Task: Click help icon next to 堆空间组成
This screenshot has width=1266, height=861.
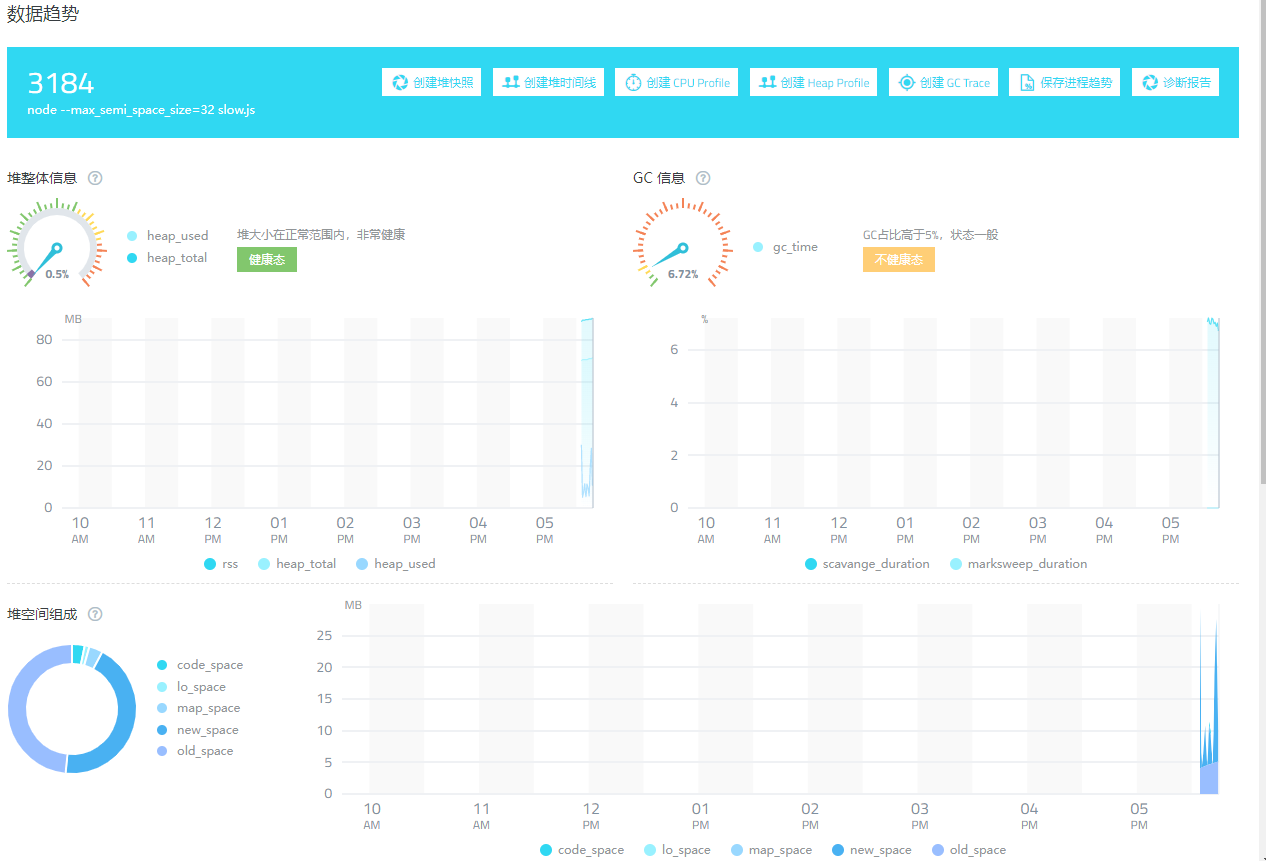Action: 95,614
